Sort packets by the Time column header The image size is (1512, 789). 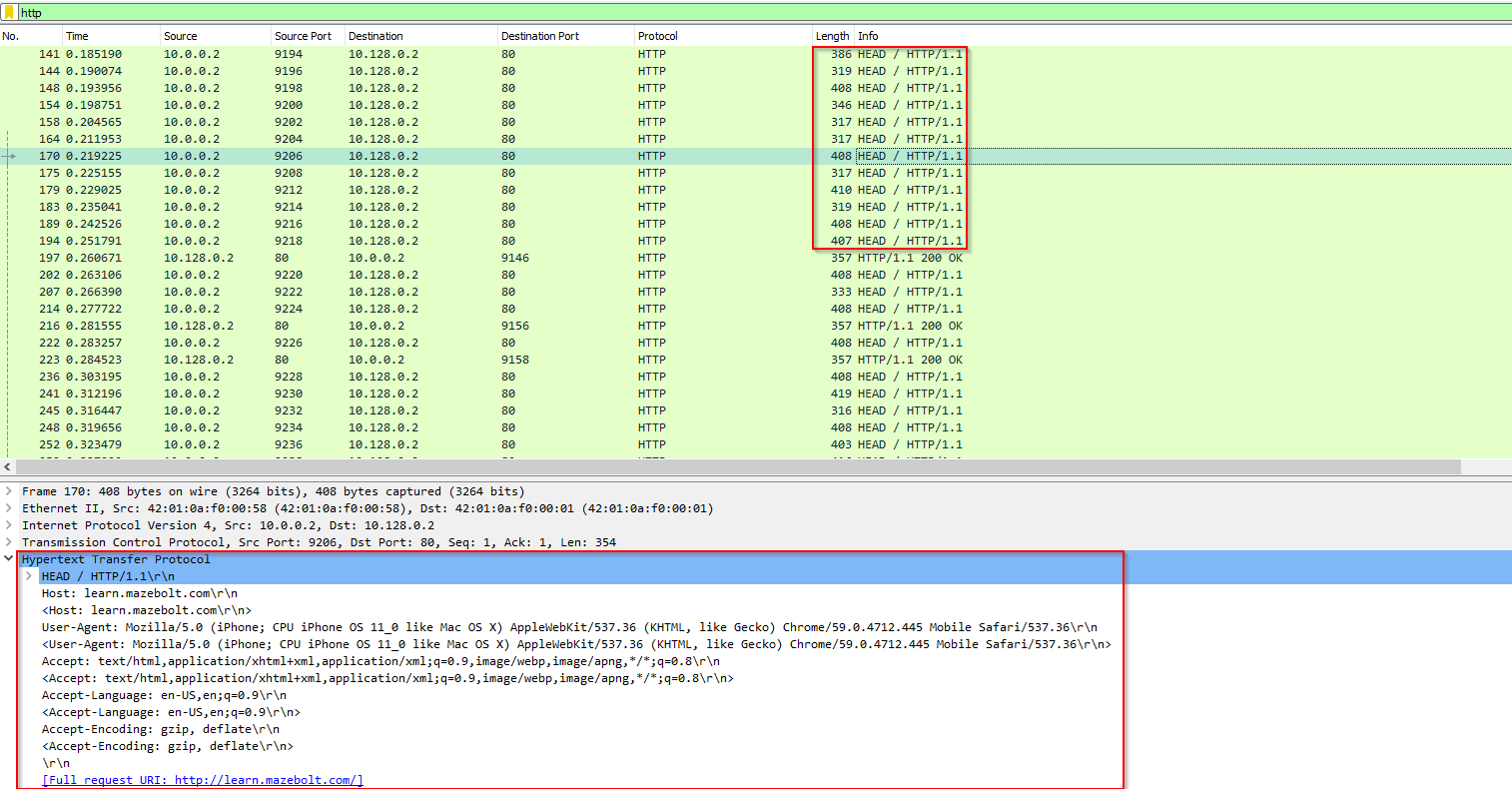click(x=77, y=36)
